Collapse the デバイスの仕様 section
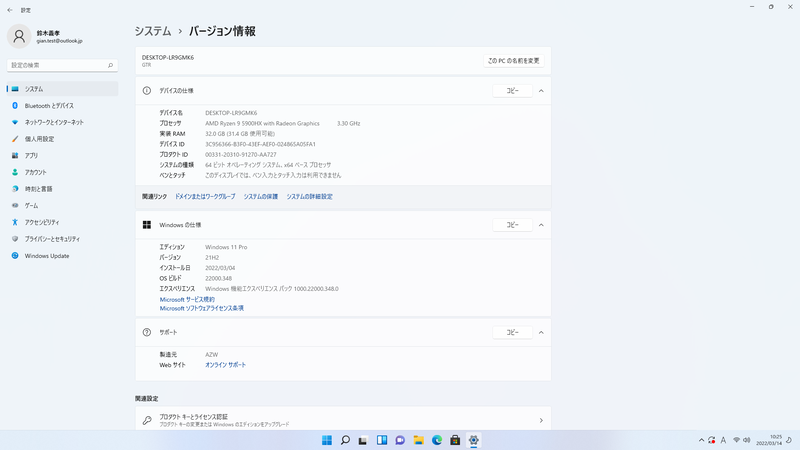This screenshot has height=450, width=800. point(541,91)
